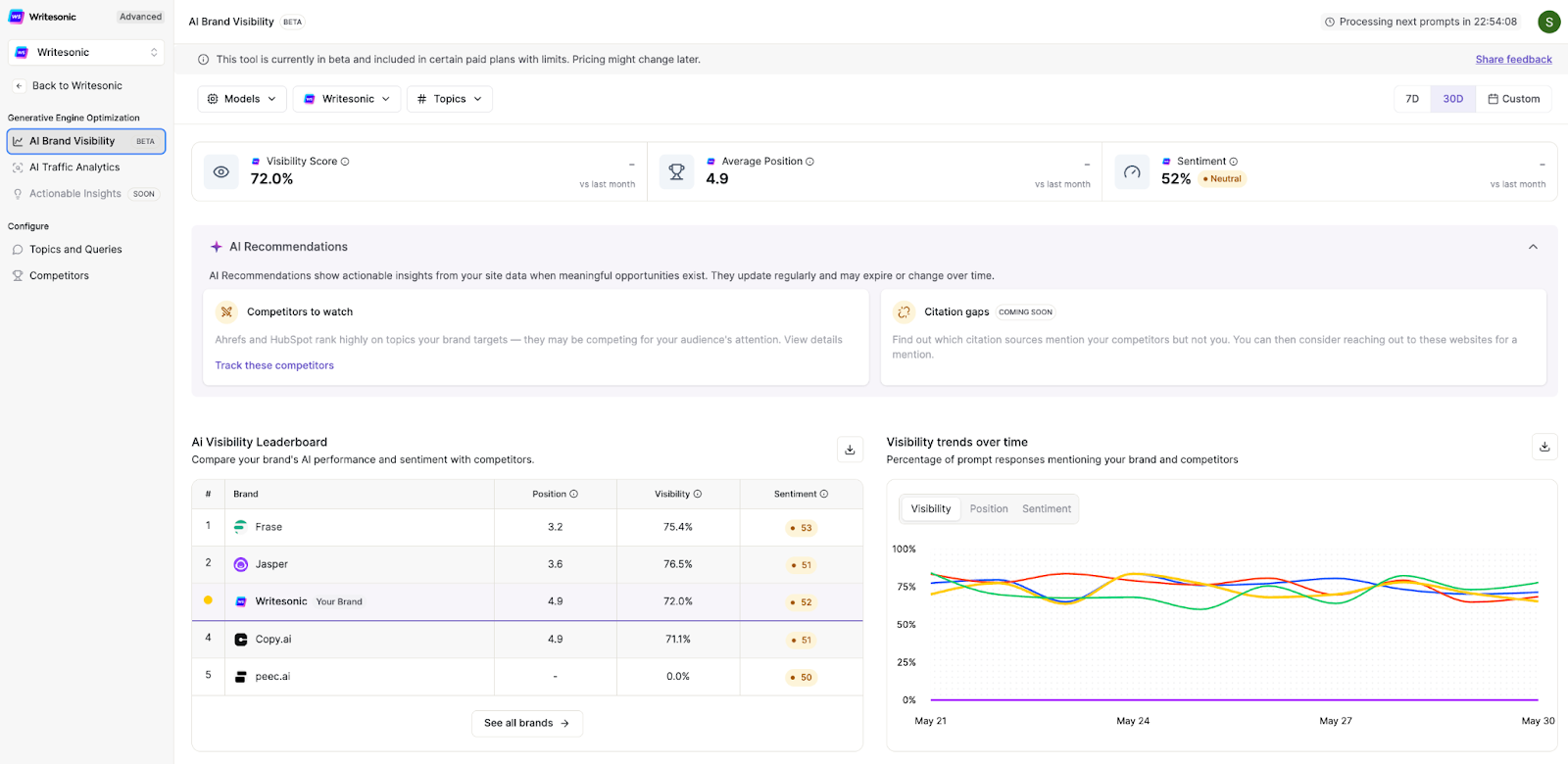The image size is (1568, 764).
Task: Click the May 24 chart axis label
Action: tap(1133, 721)
